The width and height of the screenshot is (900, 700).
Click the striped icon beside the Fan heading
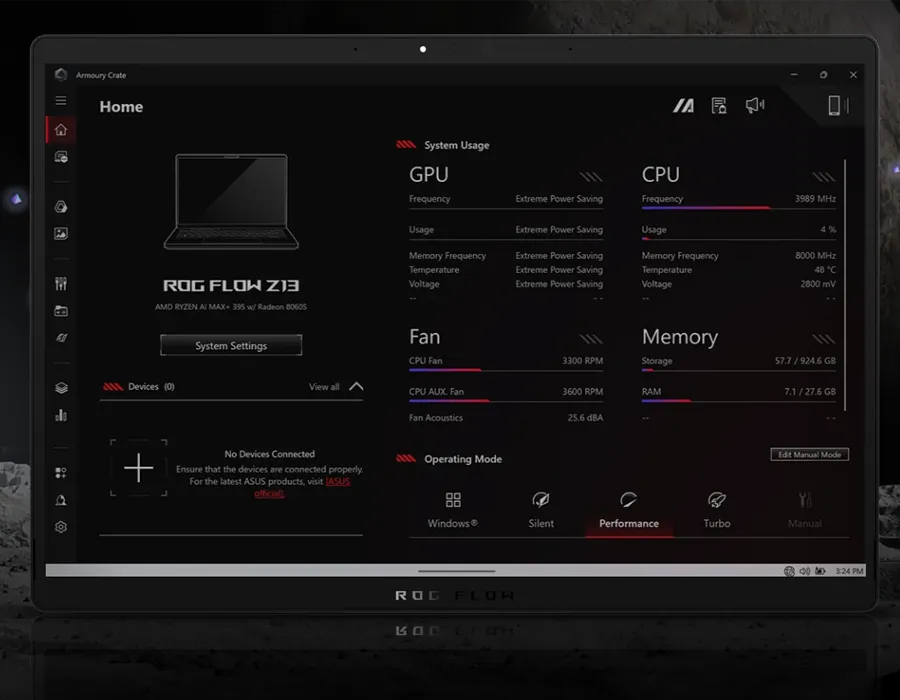pos(591,339)
